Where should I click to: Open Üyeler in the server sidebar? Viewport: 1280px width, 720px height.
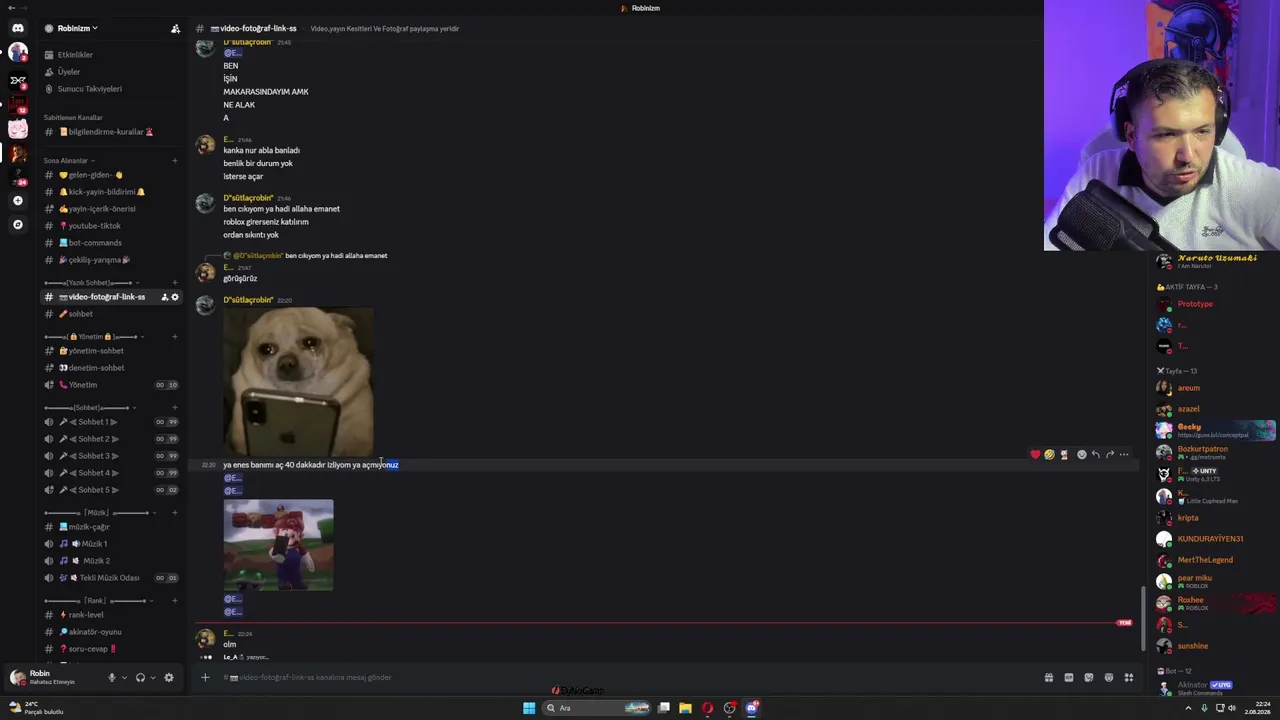(69, 72)
